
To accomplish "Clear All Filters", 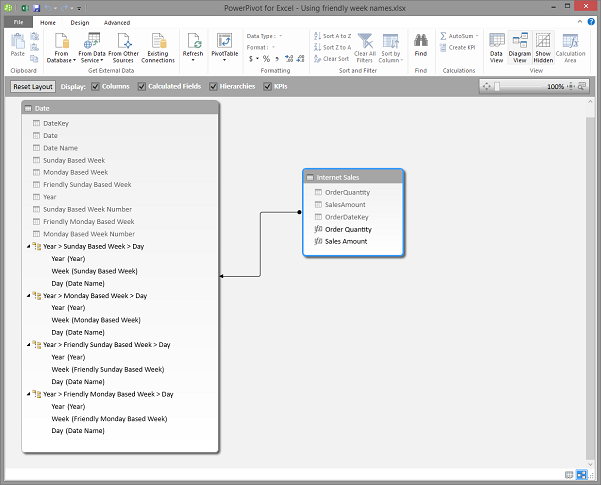I will 365,48.
